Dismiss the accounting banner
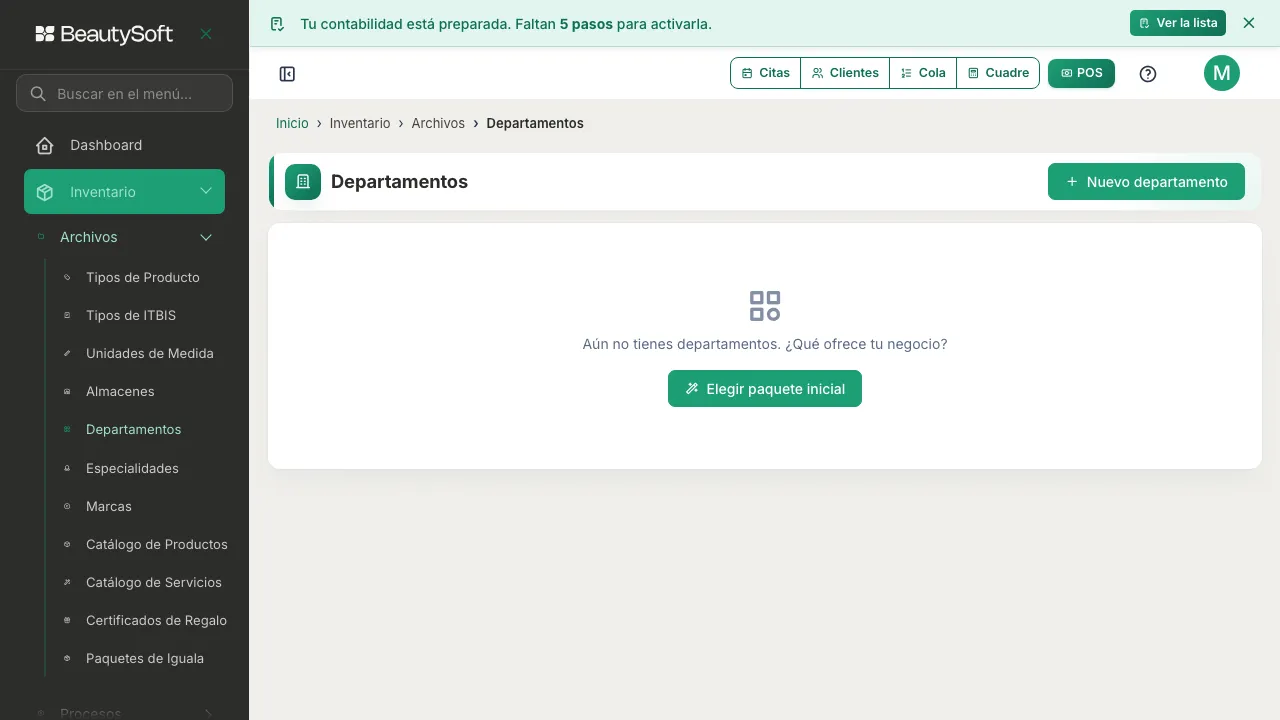Viewport: 1280px width, 720px height. [x=1249, y=23]
